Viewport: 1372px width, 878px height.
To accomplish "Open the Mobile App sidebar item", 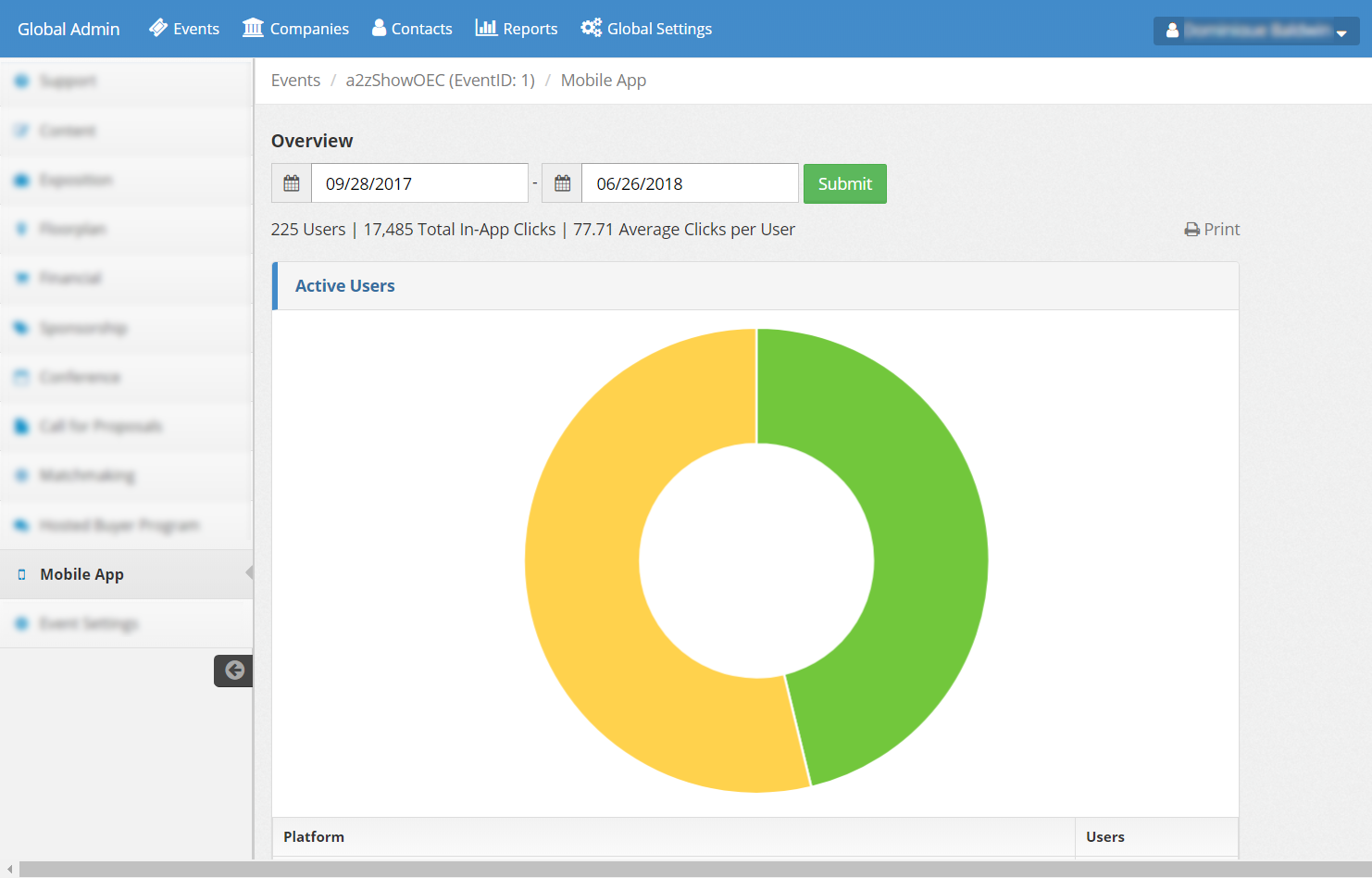I will pyautogui.click(x=81, y=574).
